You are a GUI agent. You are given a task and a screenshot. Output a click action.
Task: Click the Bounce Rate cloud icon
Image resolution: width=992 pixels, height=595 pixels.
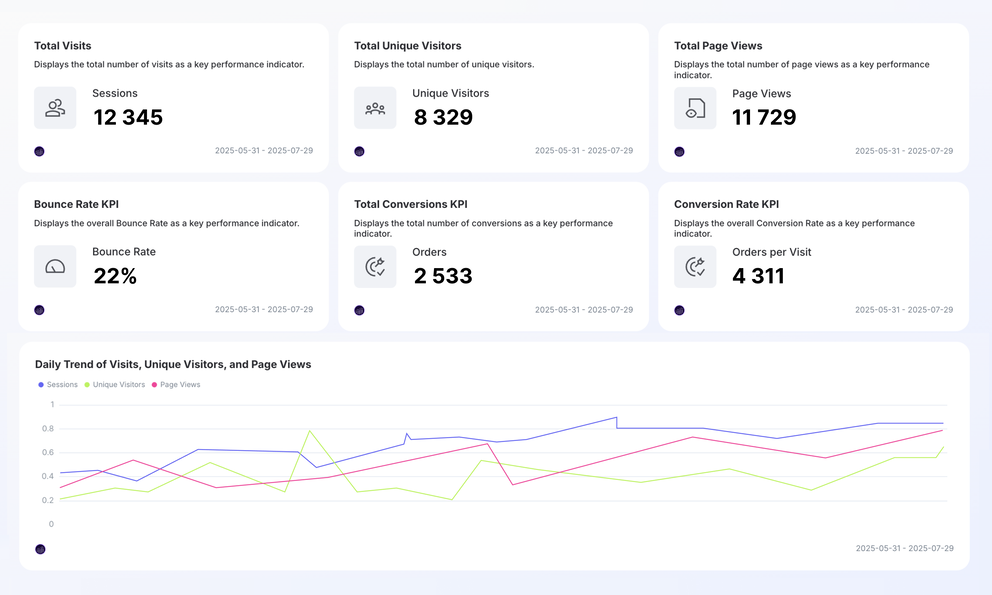(x=55, y=266)
